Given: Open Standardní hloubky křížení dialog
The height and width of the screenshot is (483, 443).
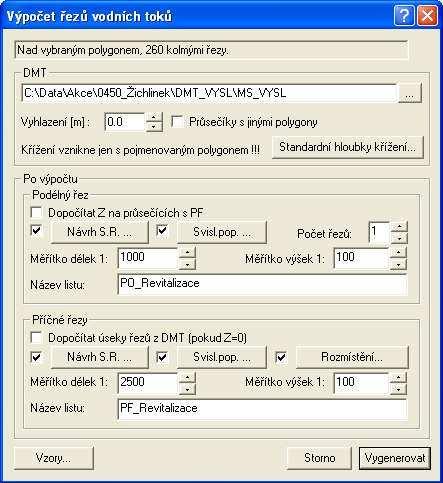Looking at the screenshot, I should click(x=348, y=147).
